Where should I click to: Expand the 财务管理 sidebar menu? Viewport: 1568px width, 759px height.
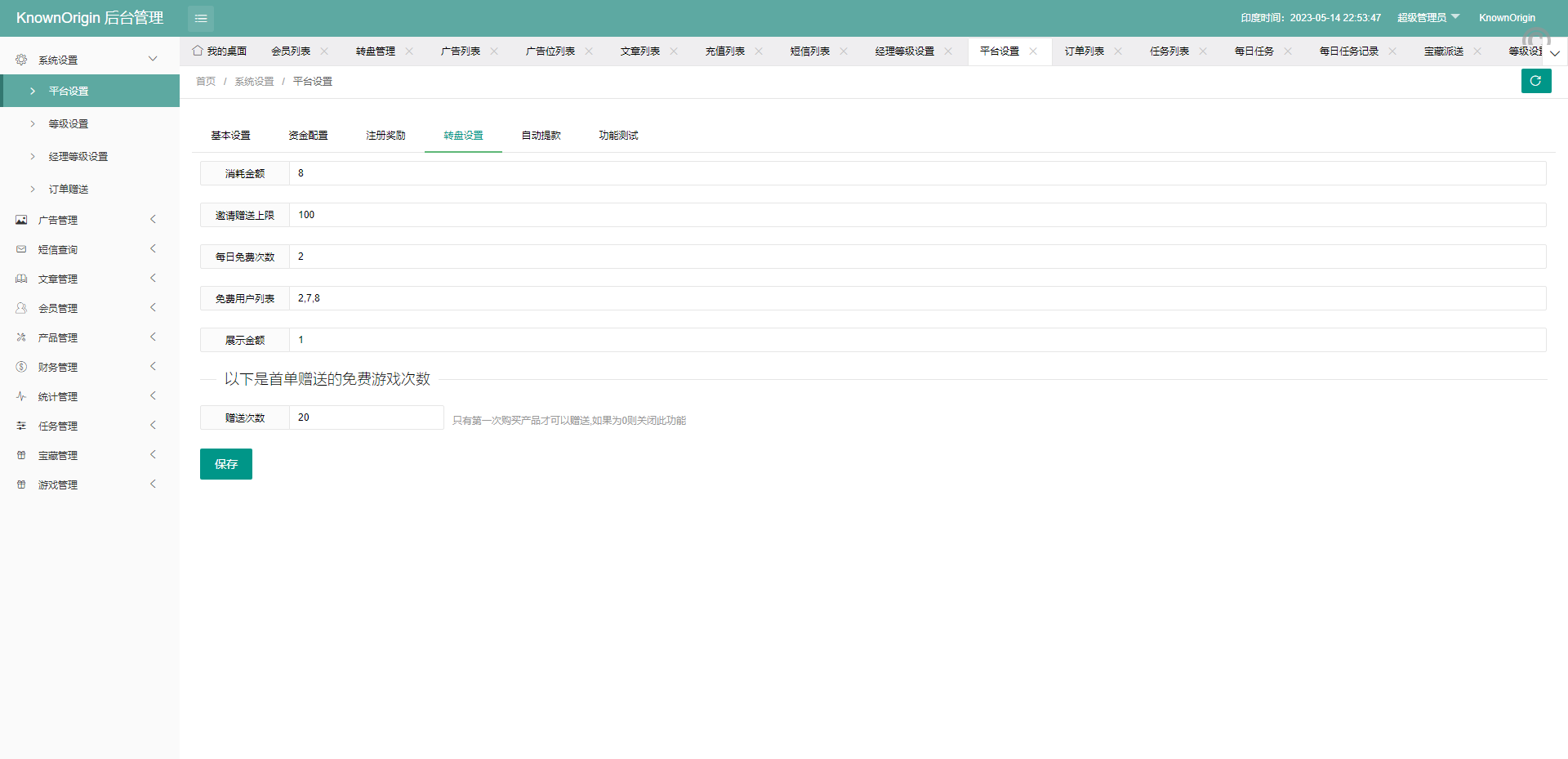point(90,367)
